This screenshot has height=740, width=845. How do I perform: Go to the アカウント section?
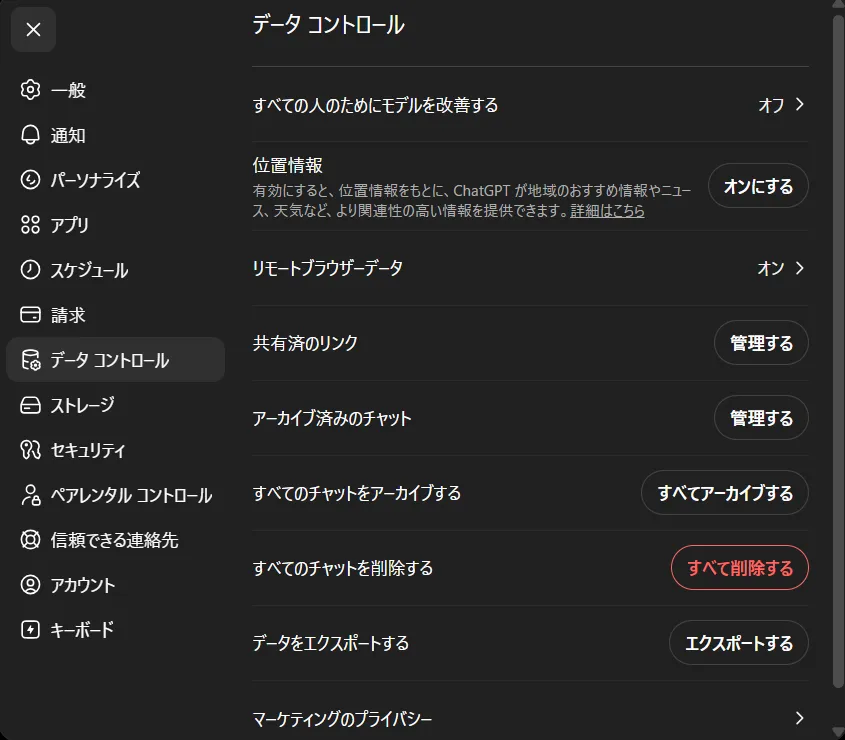tap(115, 585)
